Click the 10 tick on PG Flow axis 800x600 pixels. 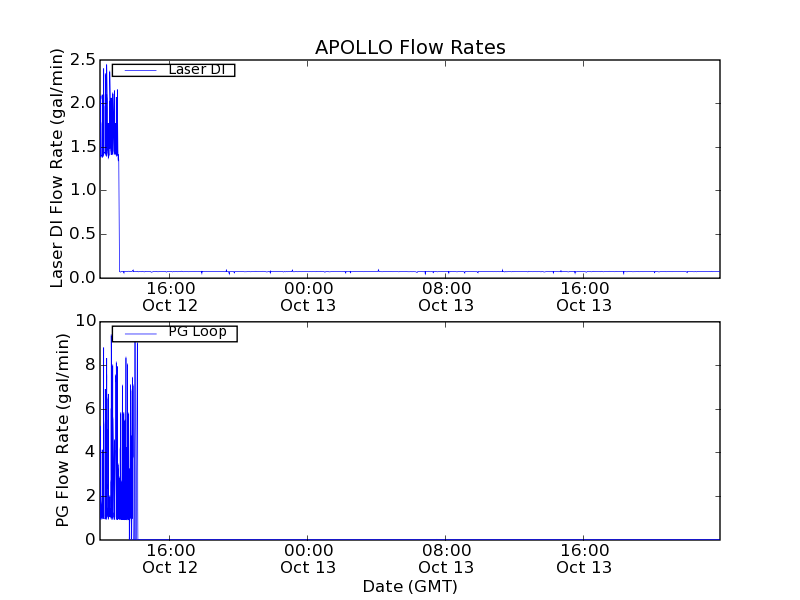(85, 321)
